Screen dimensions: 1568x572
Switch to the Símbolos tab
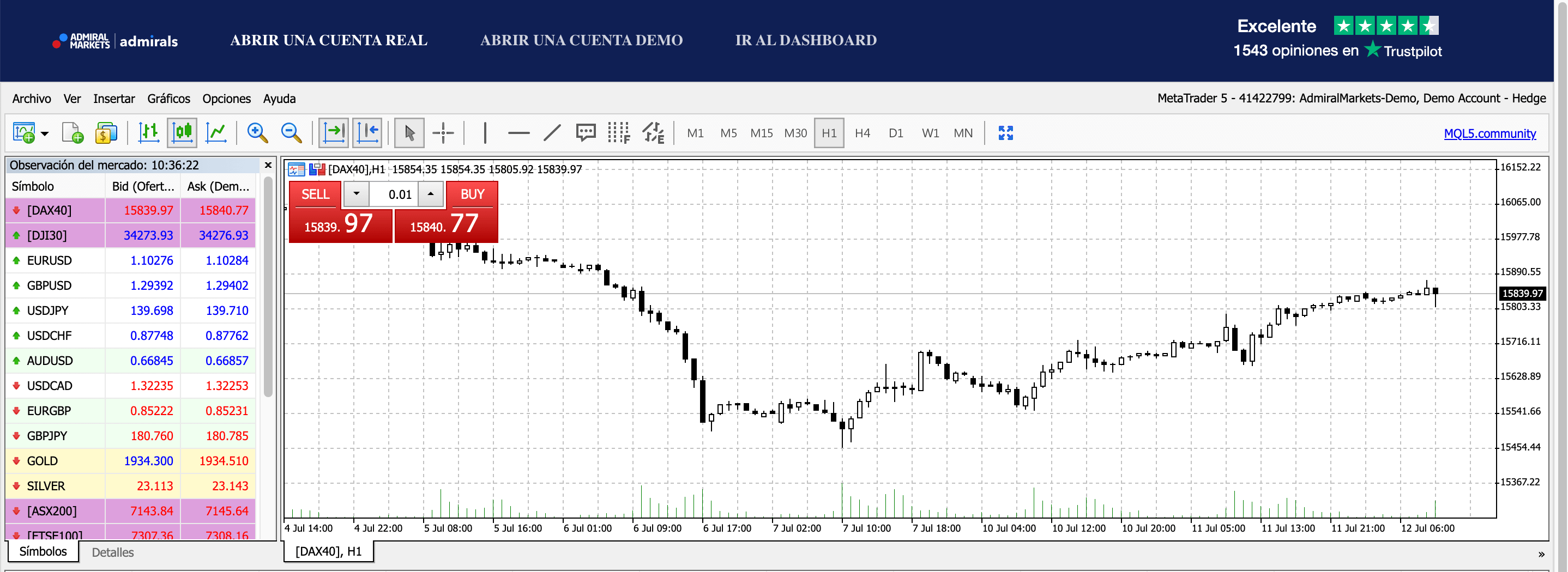click(43, 551)
